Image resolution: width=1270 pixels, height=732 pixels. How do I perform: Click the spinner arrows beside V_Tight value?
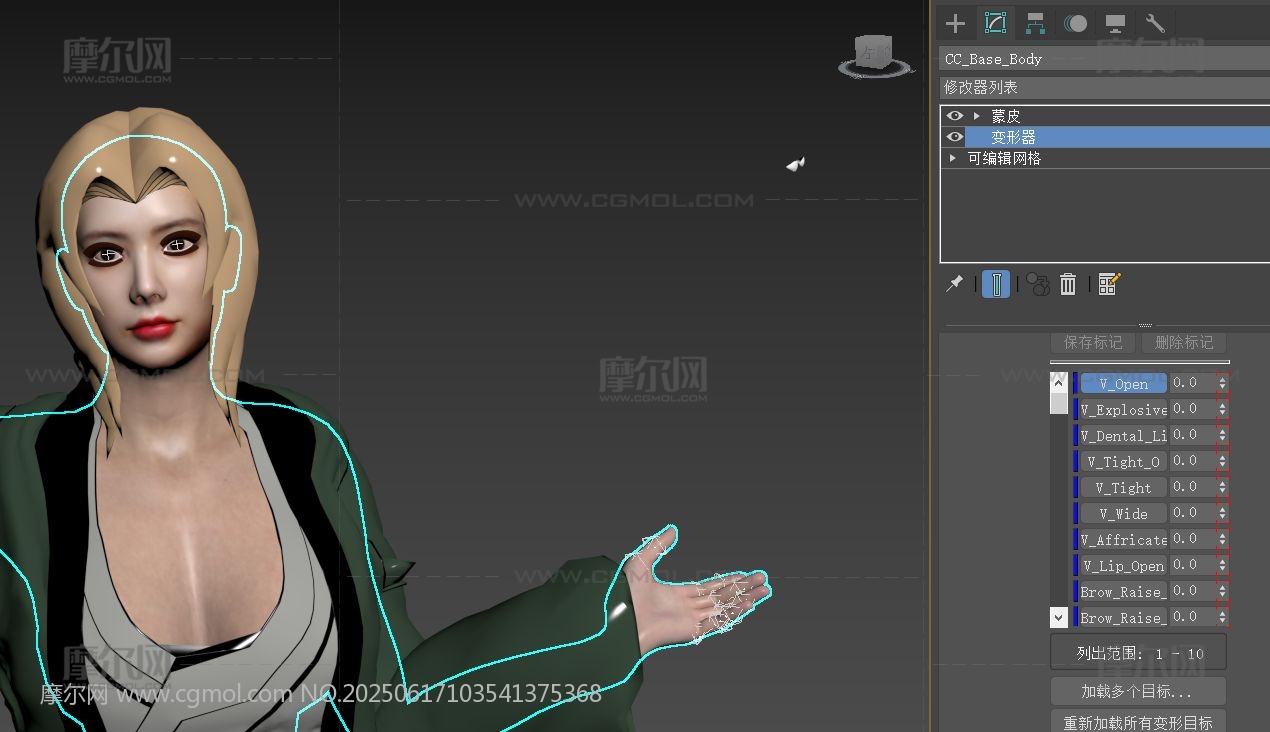[1222, 487]
